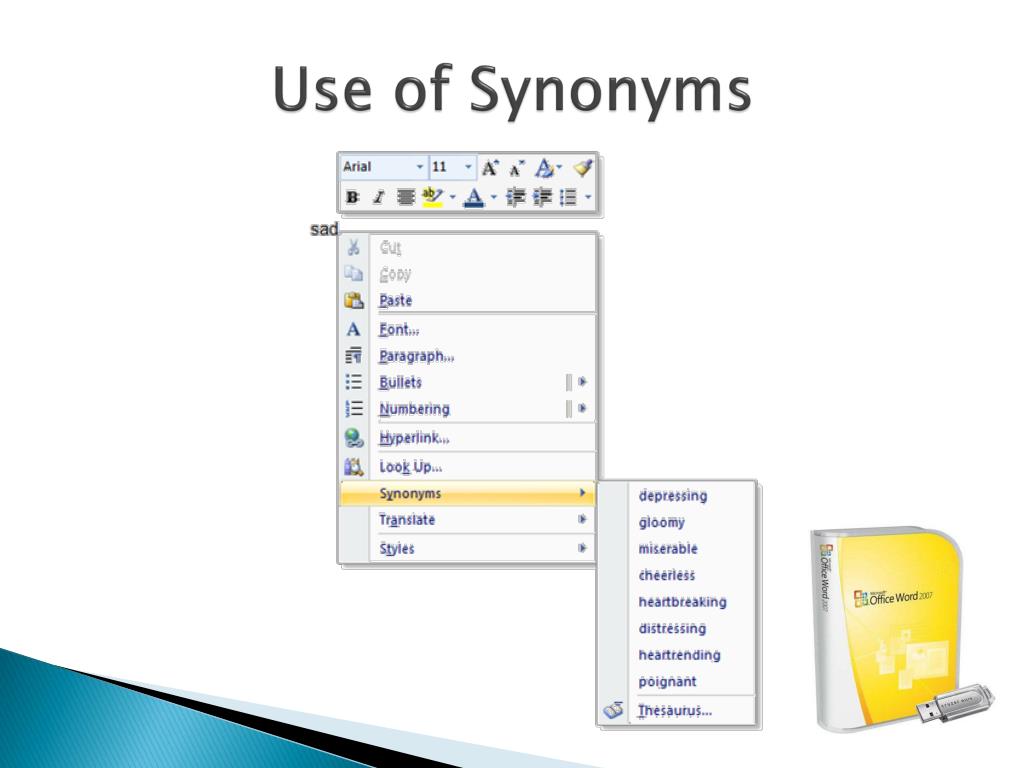The height and width of the screenshot is (768, 1024).
Task: Apply the font color A button
Action: 474,197
